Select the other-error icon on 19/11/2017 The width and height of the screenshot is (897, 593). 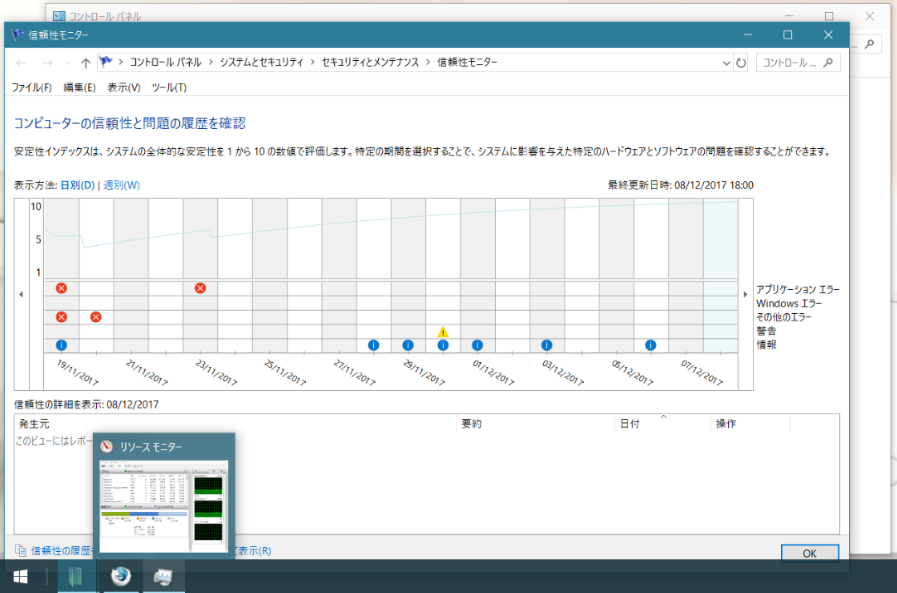(61, 317)
